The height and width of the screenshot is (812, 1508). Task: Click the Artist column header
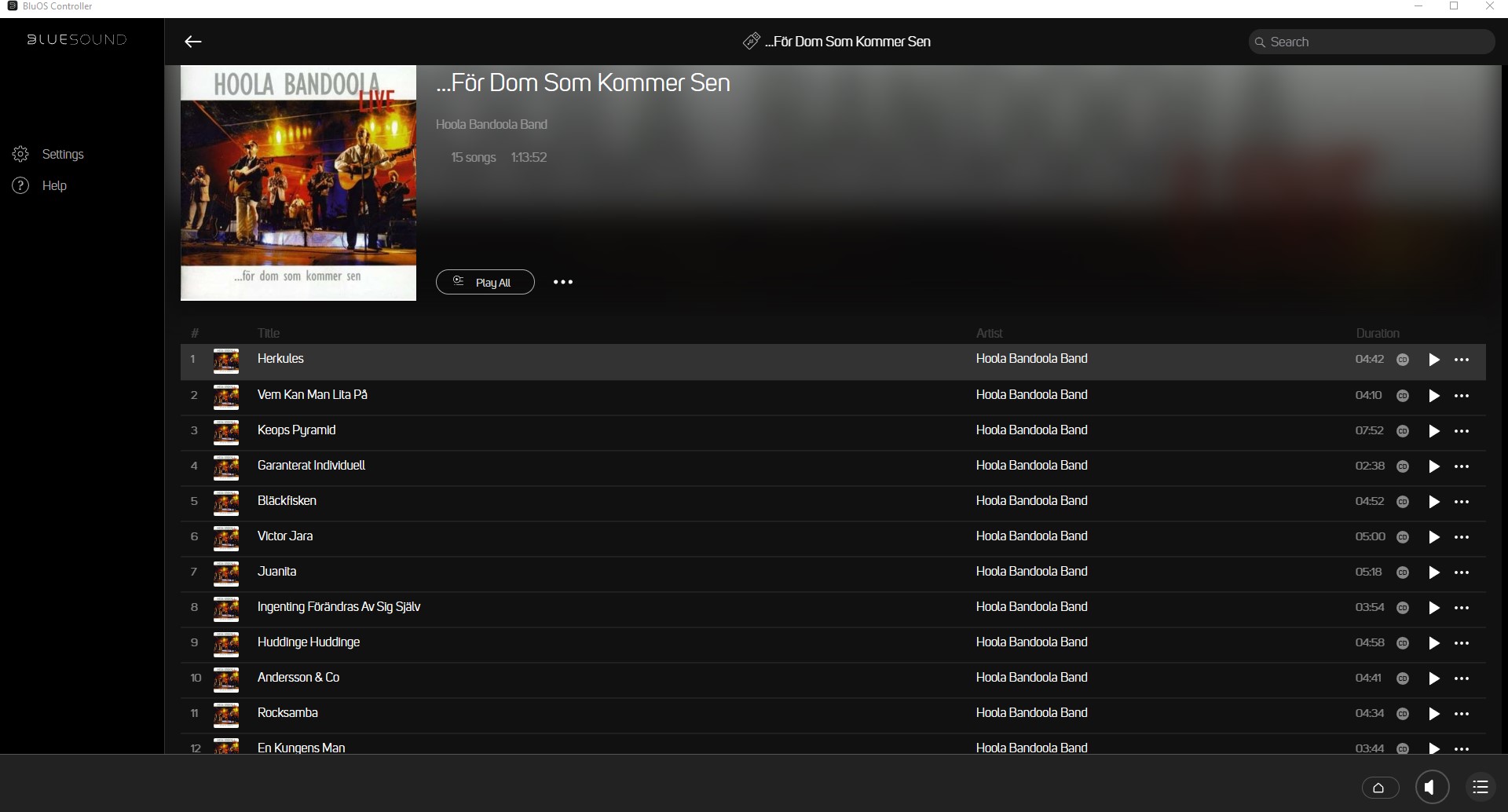990,333
